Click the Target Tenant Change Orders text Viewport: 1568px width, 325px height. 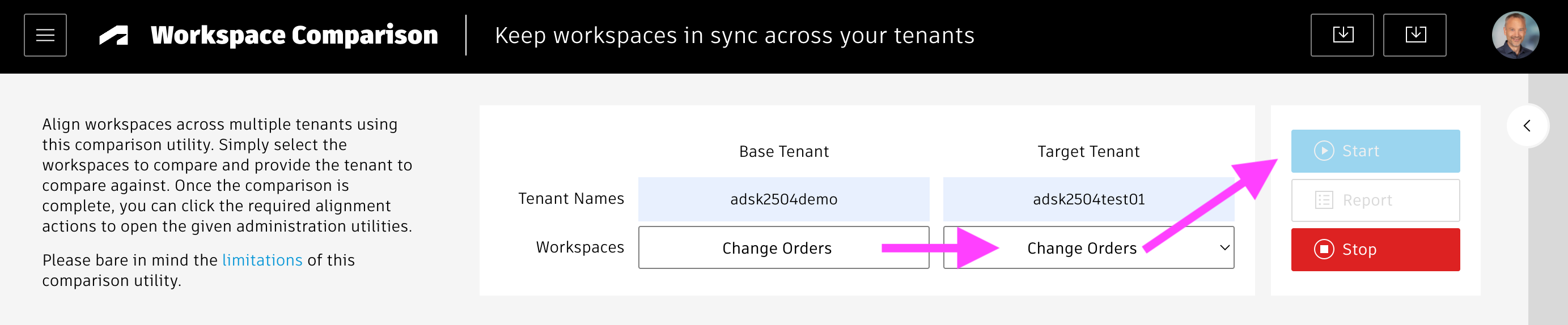[1081, 248]
